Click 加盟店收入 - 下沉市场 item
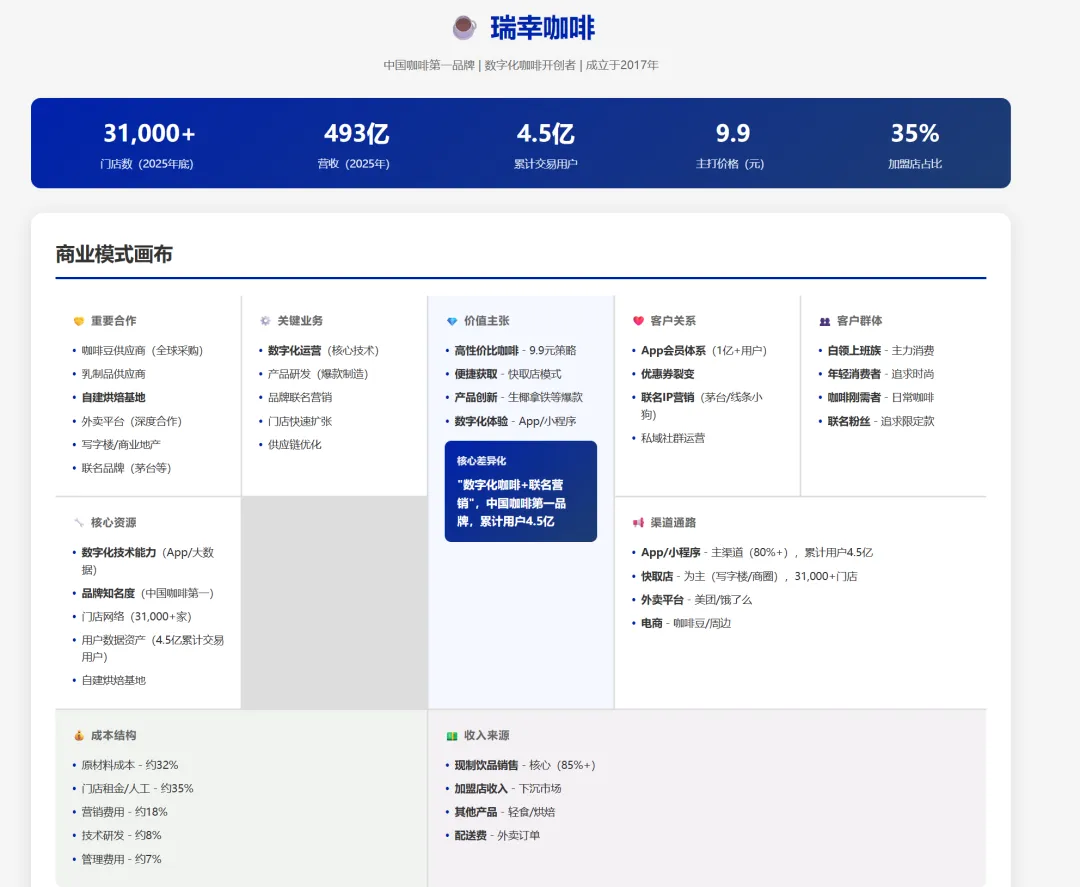 coord(508,789)
